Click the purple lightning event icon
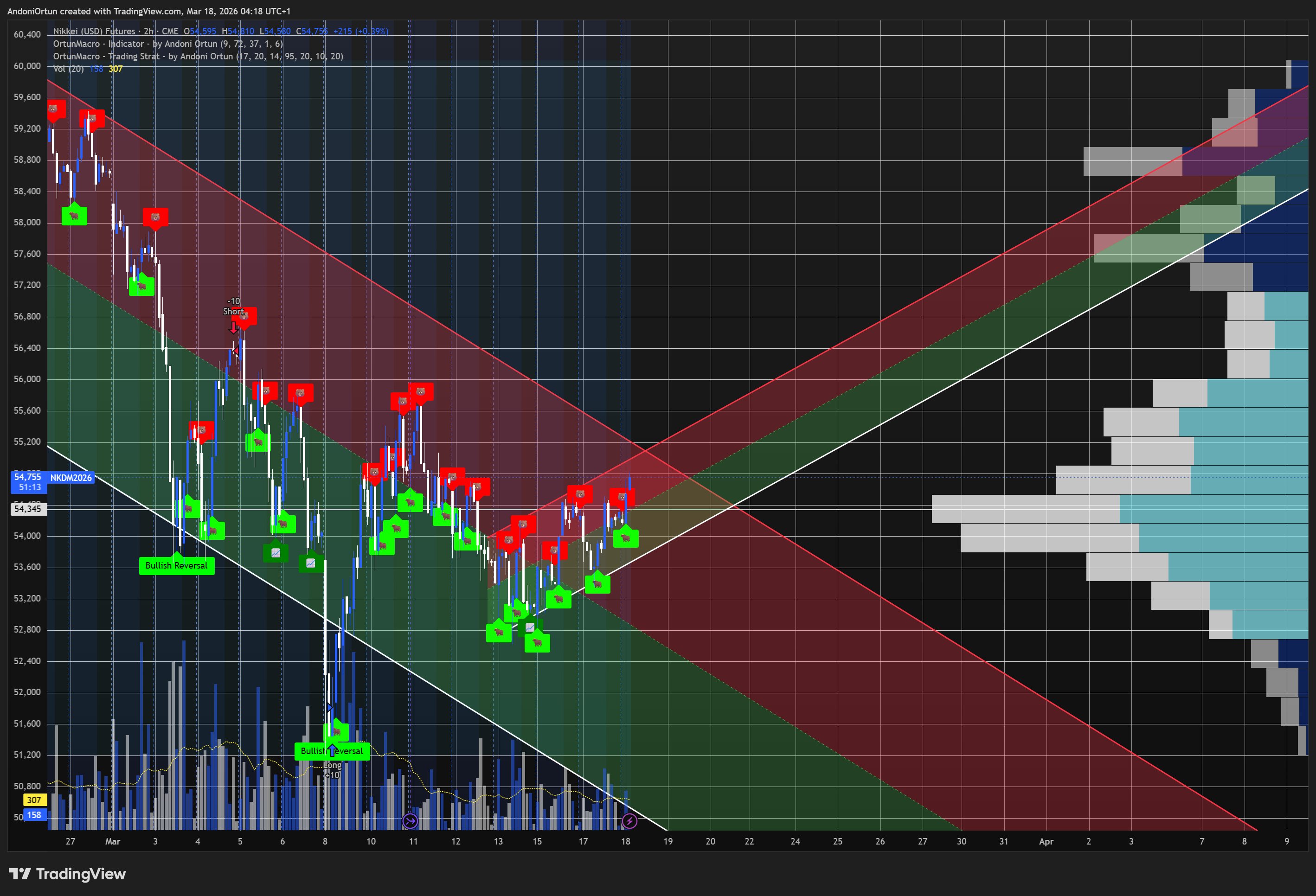The height and width of the screenshot is (896, 1316). point(629,821)
